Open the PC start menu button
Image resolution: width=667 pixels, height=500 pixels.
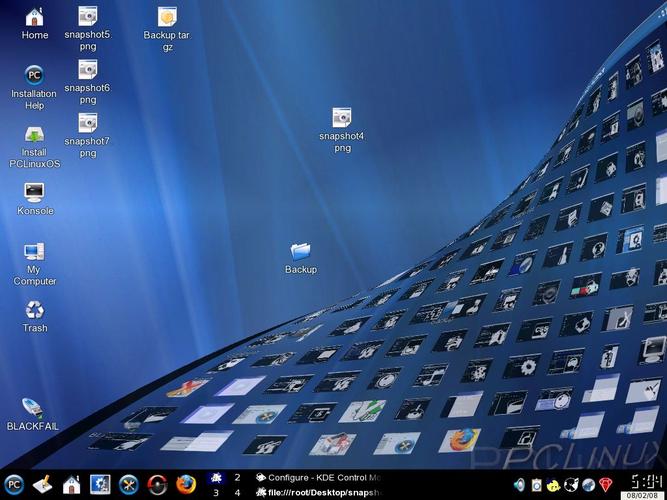click(13, 485)
